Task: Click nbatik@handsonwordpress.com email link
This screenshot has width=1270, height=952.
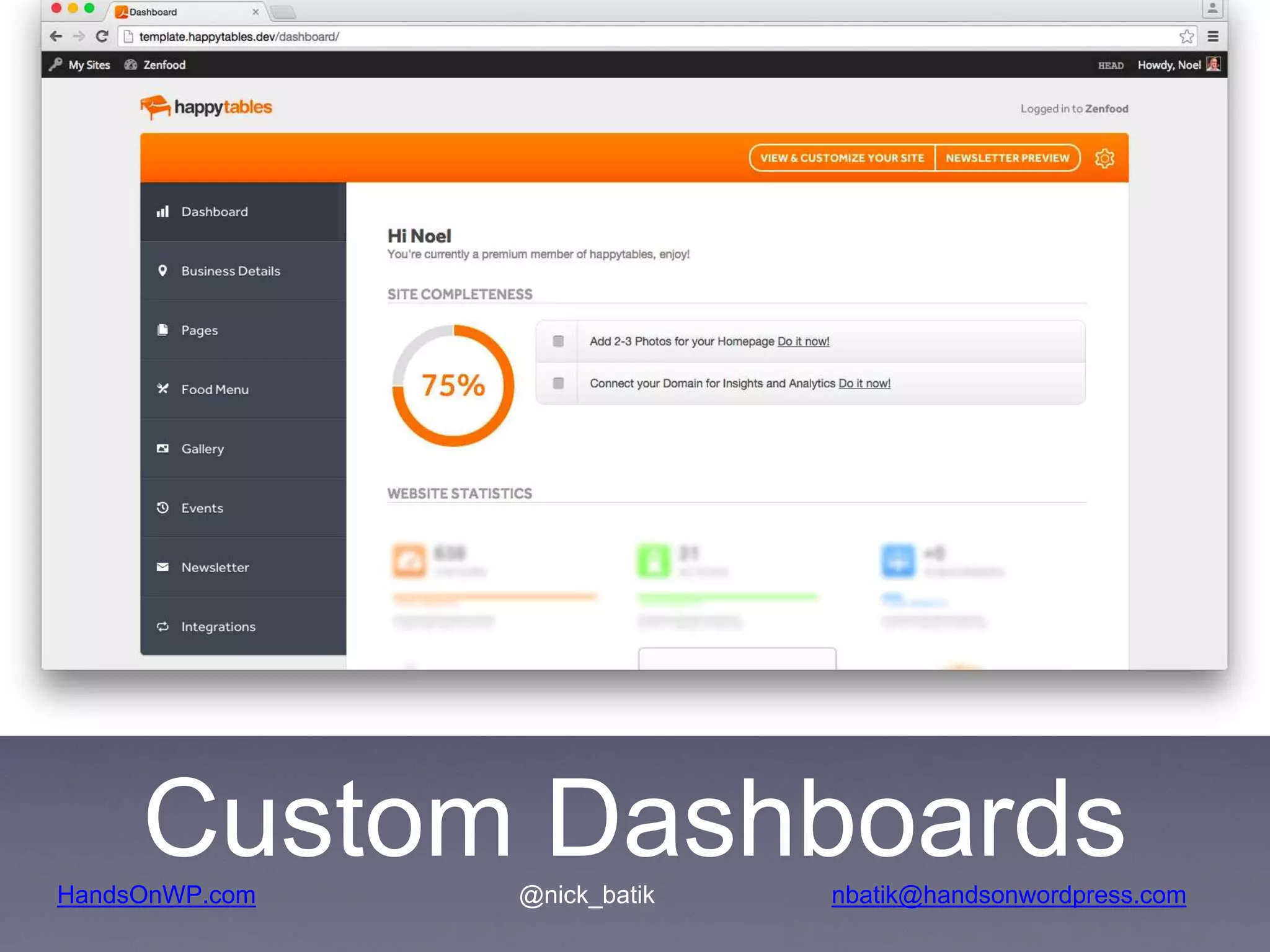Action: [1009, 895]
